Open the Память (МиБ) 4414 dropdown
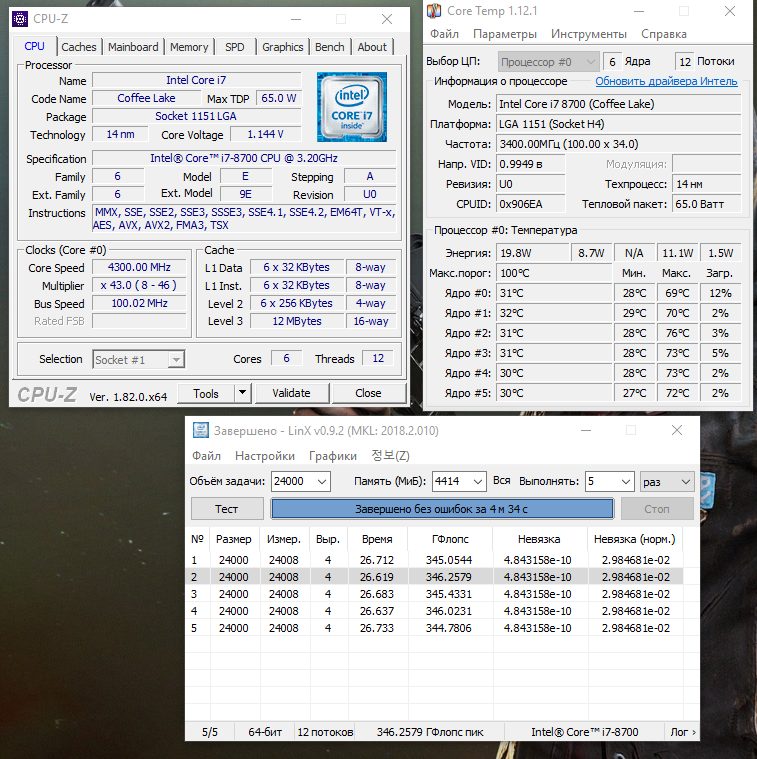Screen dimensions: 757x759 click(x=459, y=481)
